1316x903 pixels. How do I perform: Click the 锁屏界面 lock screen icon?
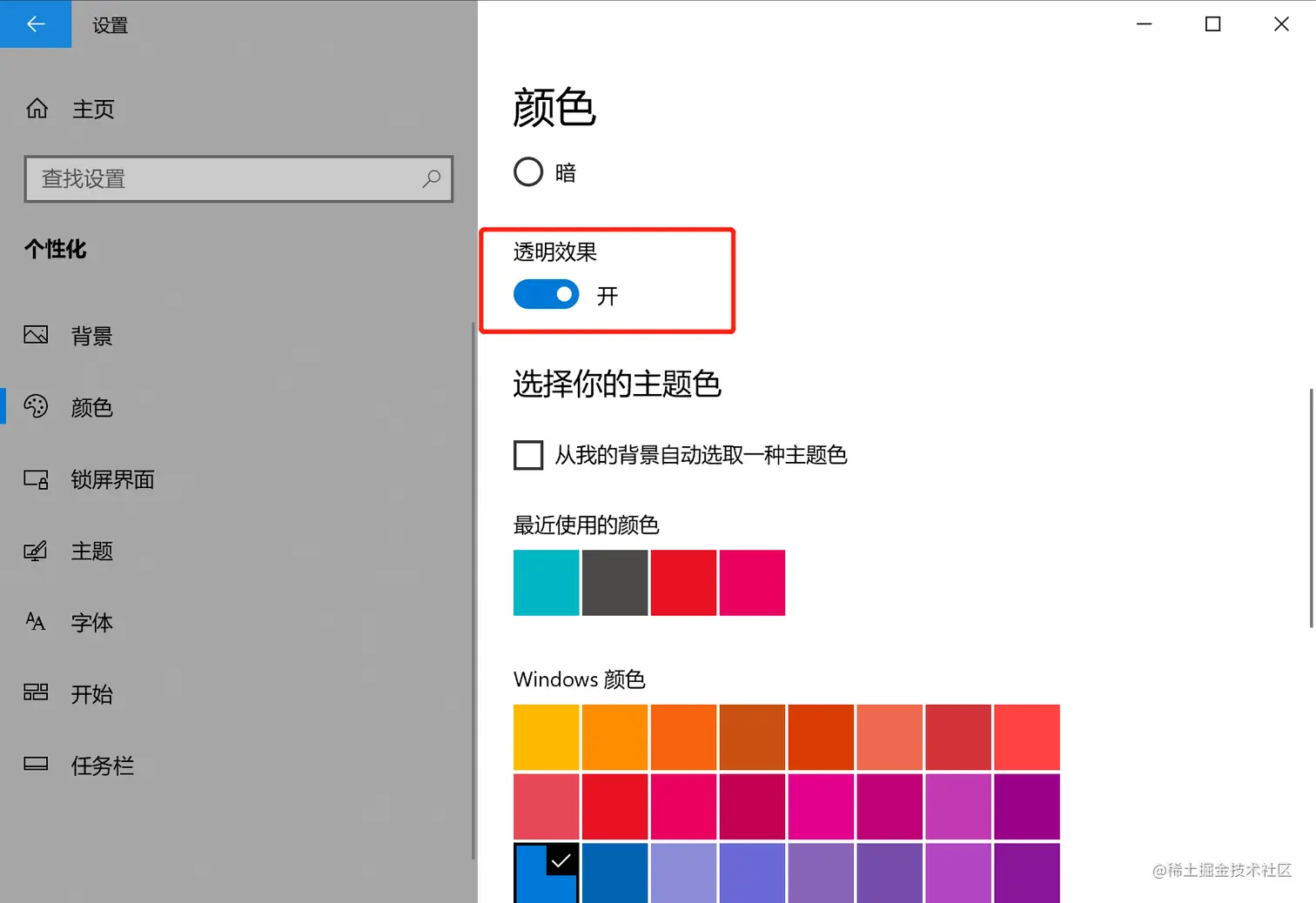(36, 478)
